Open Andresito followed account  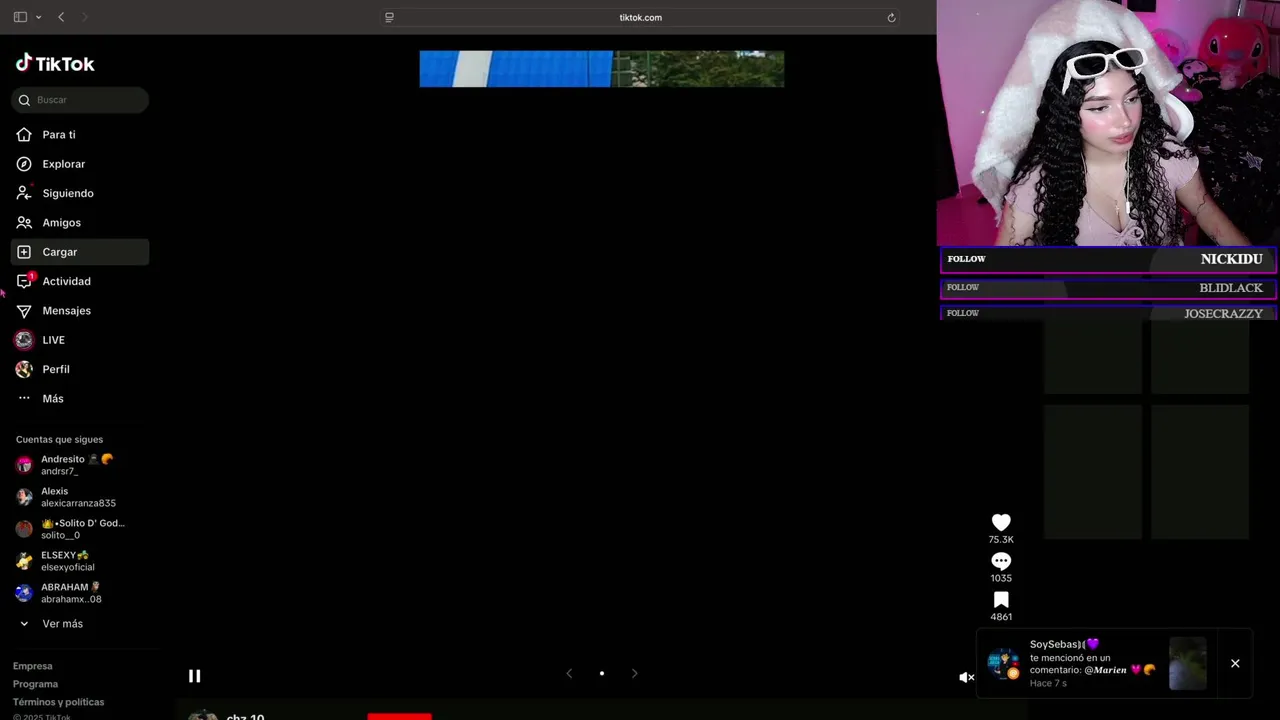click(80, 465)
